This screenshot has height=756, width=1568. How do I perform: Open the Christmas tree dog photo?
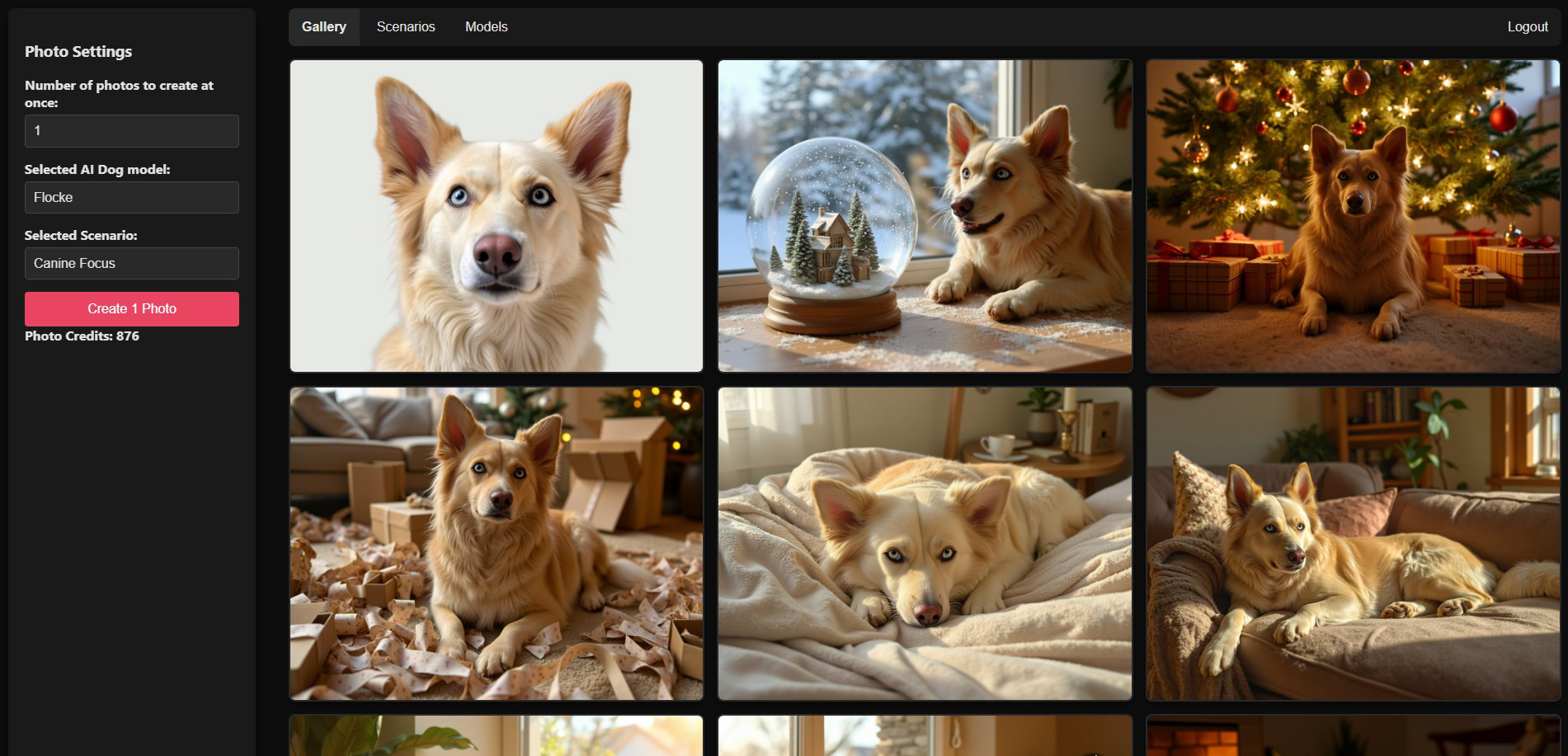click(x=1353, y=216)
